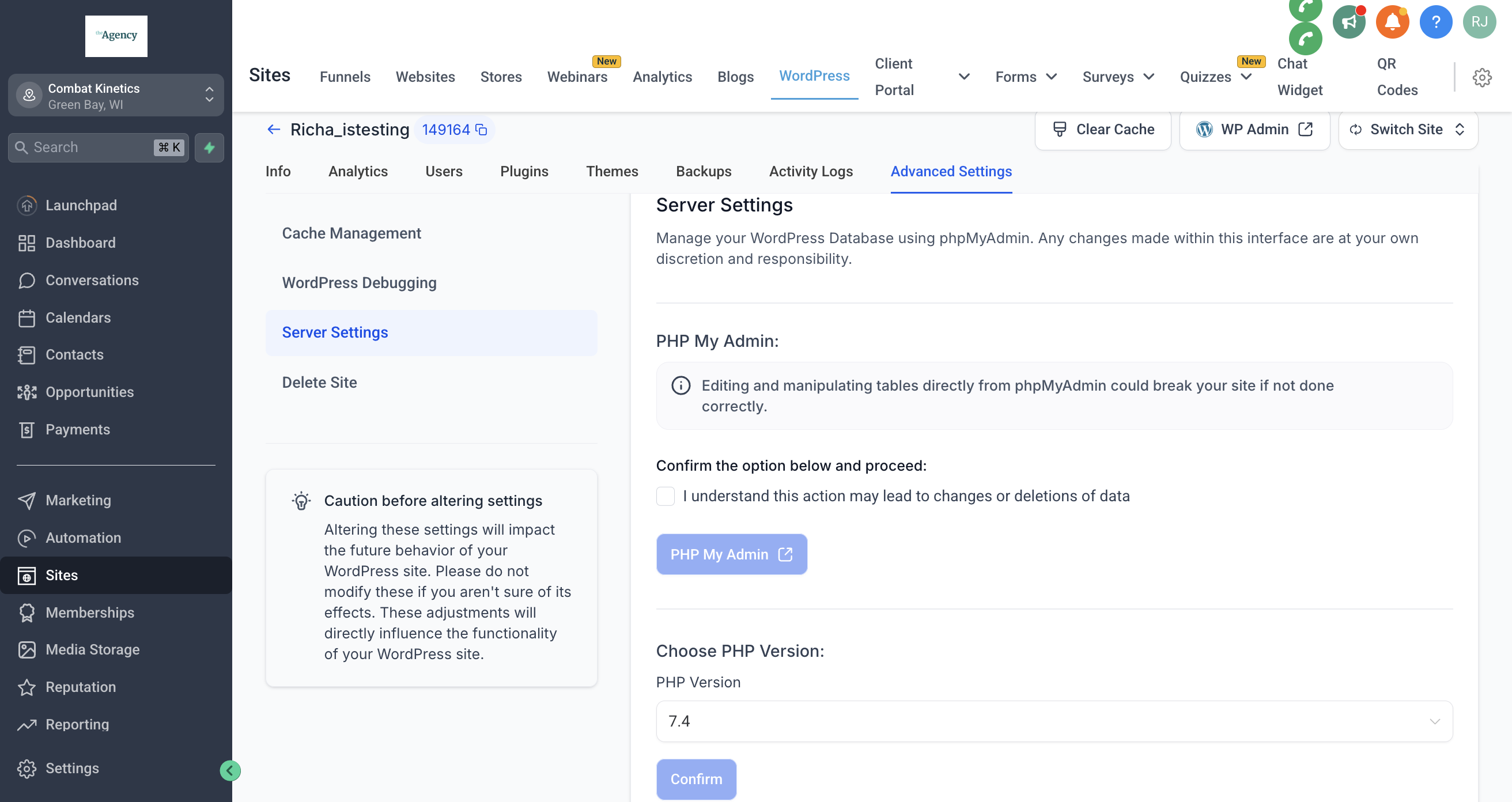Click the settings gear in Sites top bar
The height and width of the screenshot is (802, 1512).
[1481, 77]
